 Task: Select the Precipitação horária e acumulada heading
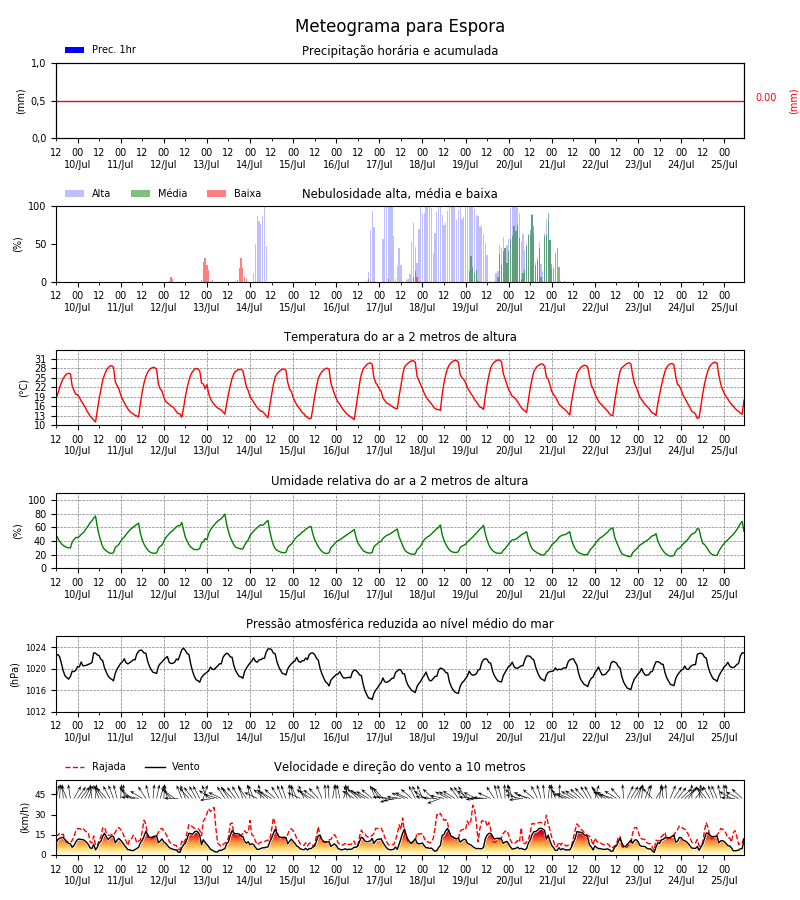click(x=400, y=51)
